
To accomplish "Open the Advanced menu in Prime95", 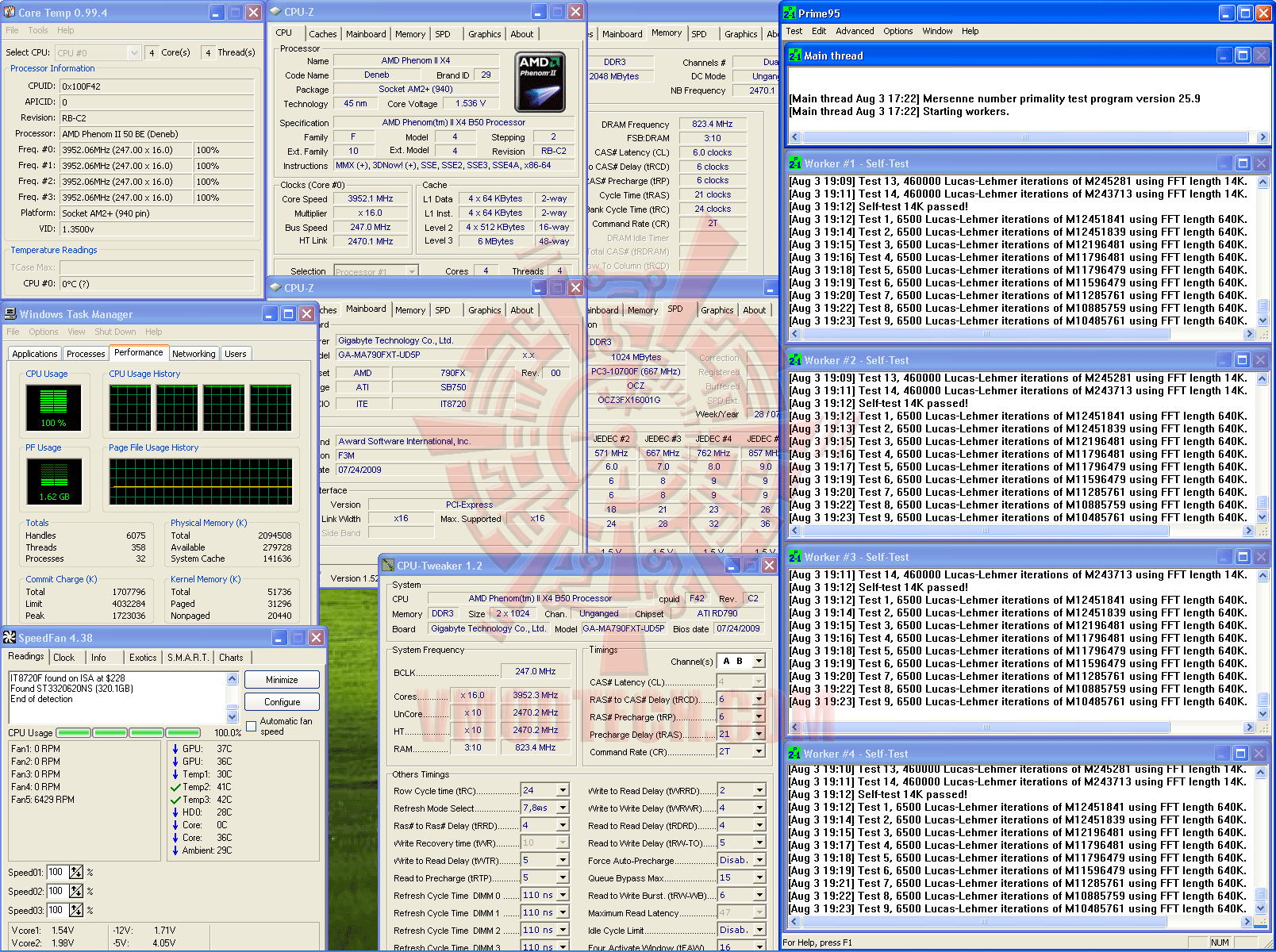I will [x=855, y=31].
